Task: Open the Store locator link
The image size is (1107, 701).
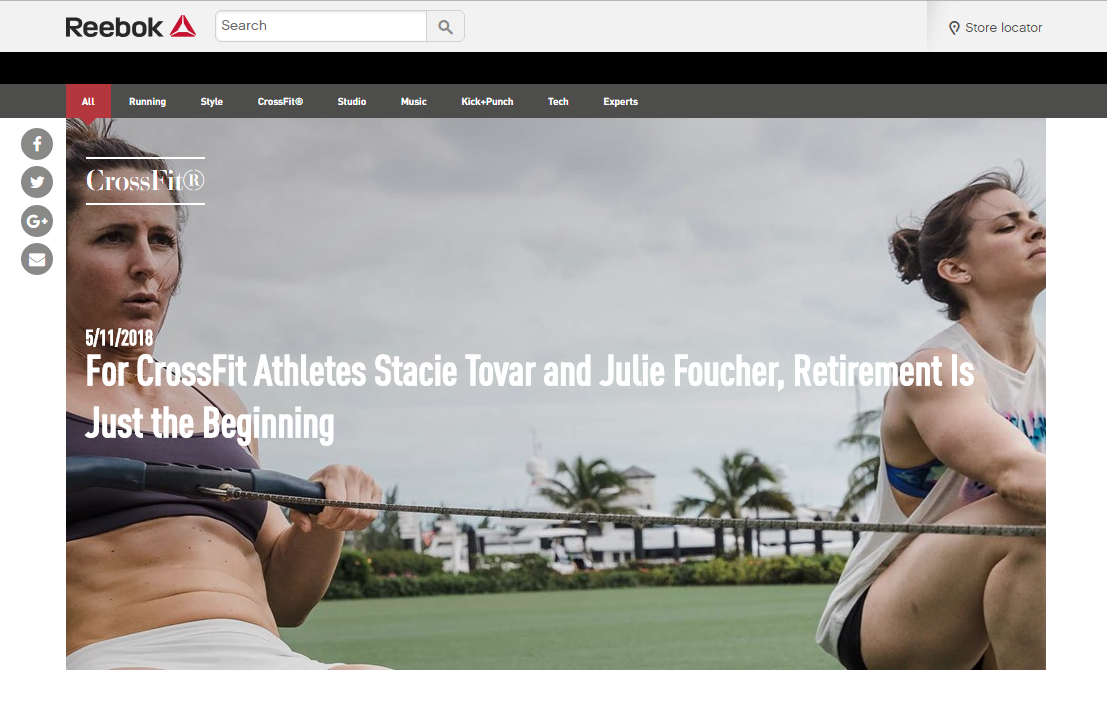Action: click(x=995, y=28)
